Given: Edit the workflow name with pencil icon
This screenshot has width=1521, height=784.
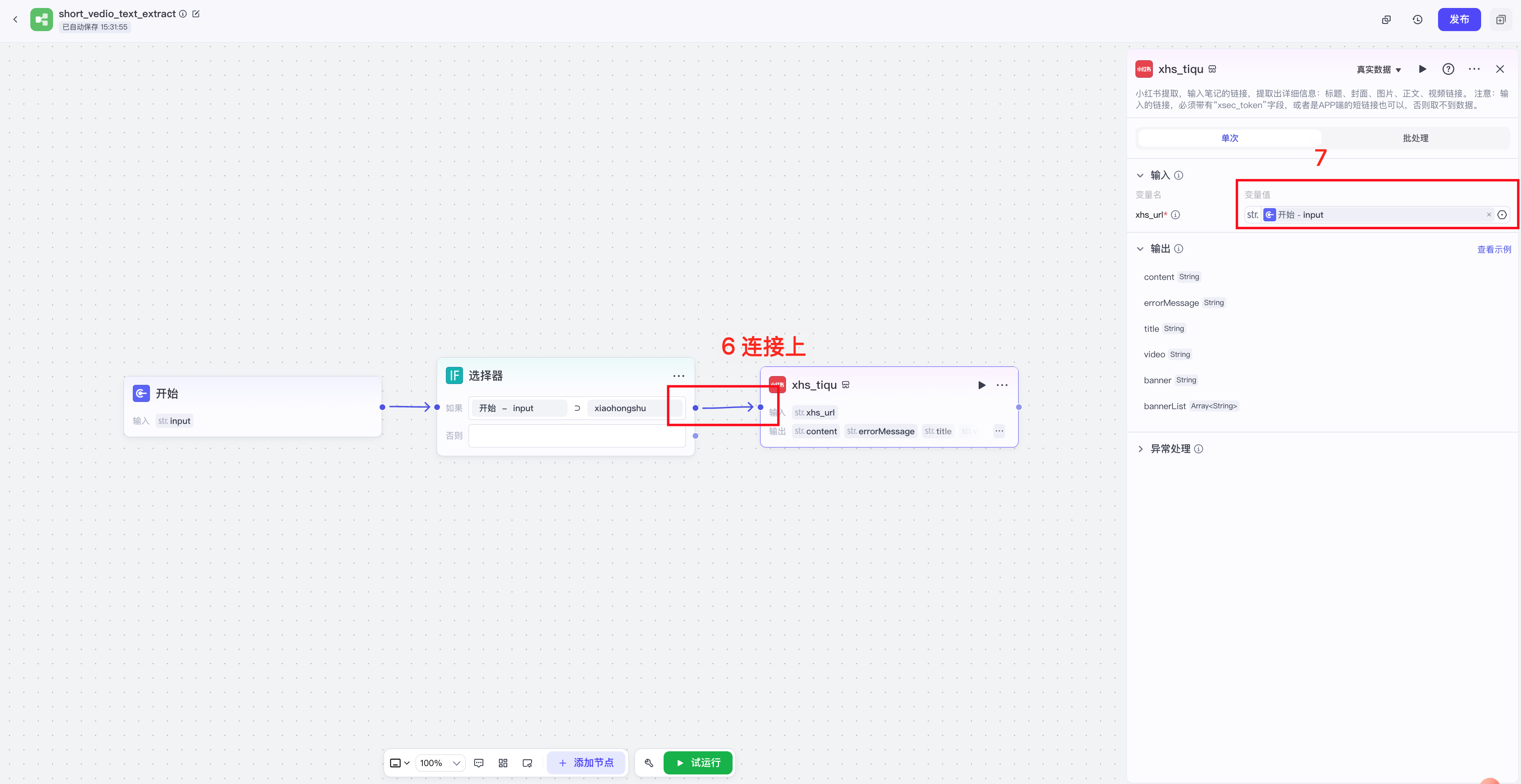Looking at the screenshot, I should pyautogui.click(x=196, y=14).
